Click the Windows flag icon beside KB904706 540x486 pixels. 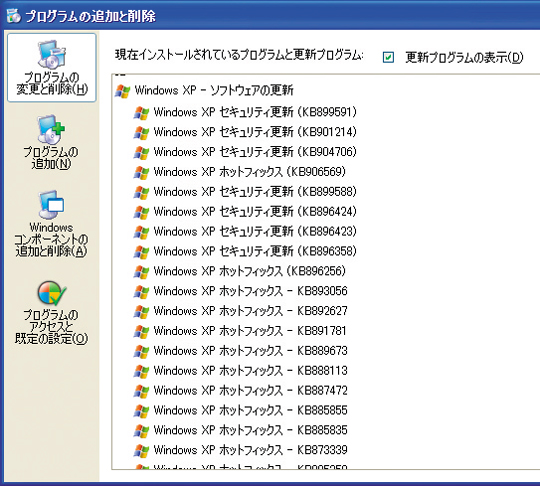tap(141, 152)
